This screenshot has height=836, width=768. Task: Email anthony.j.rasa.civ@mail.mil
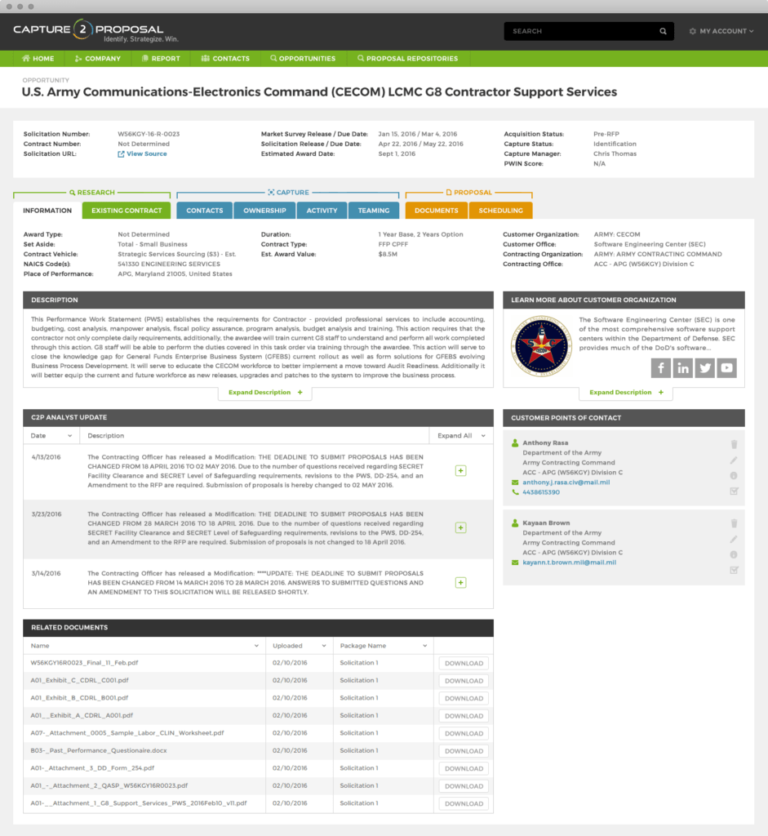[566, 482]
